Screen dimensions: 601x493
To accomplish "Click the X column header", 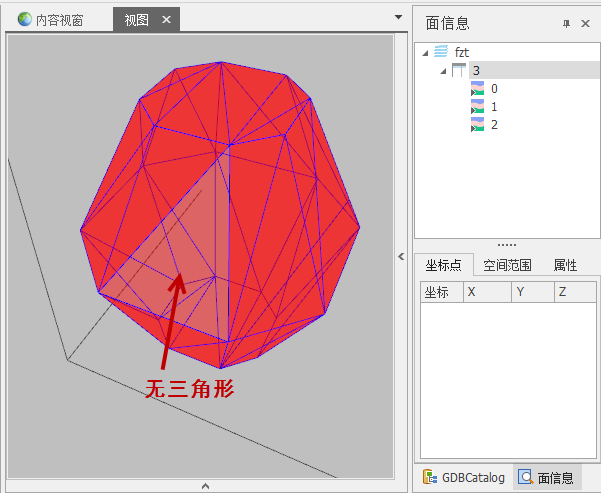I will click(x=487, y=292).
